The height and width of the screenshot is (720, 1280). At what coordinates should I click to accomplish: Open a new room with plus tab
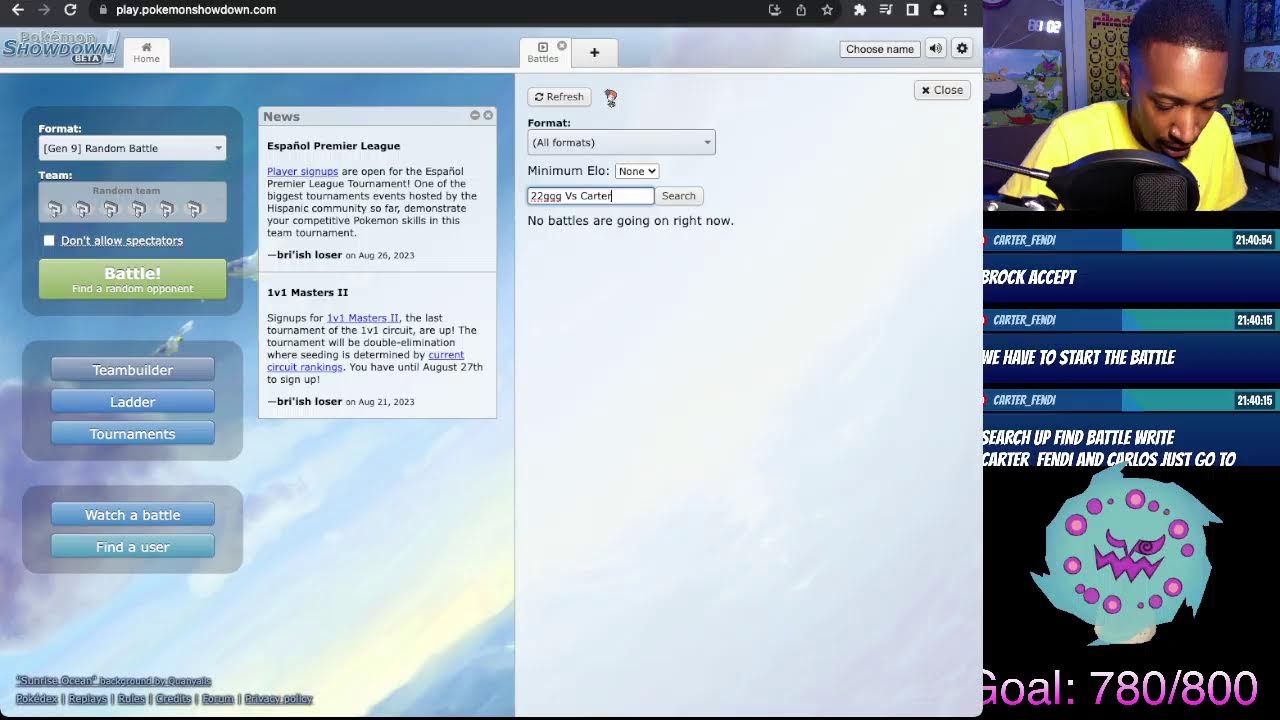click(x=594, y=53)
